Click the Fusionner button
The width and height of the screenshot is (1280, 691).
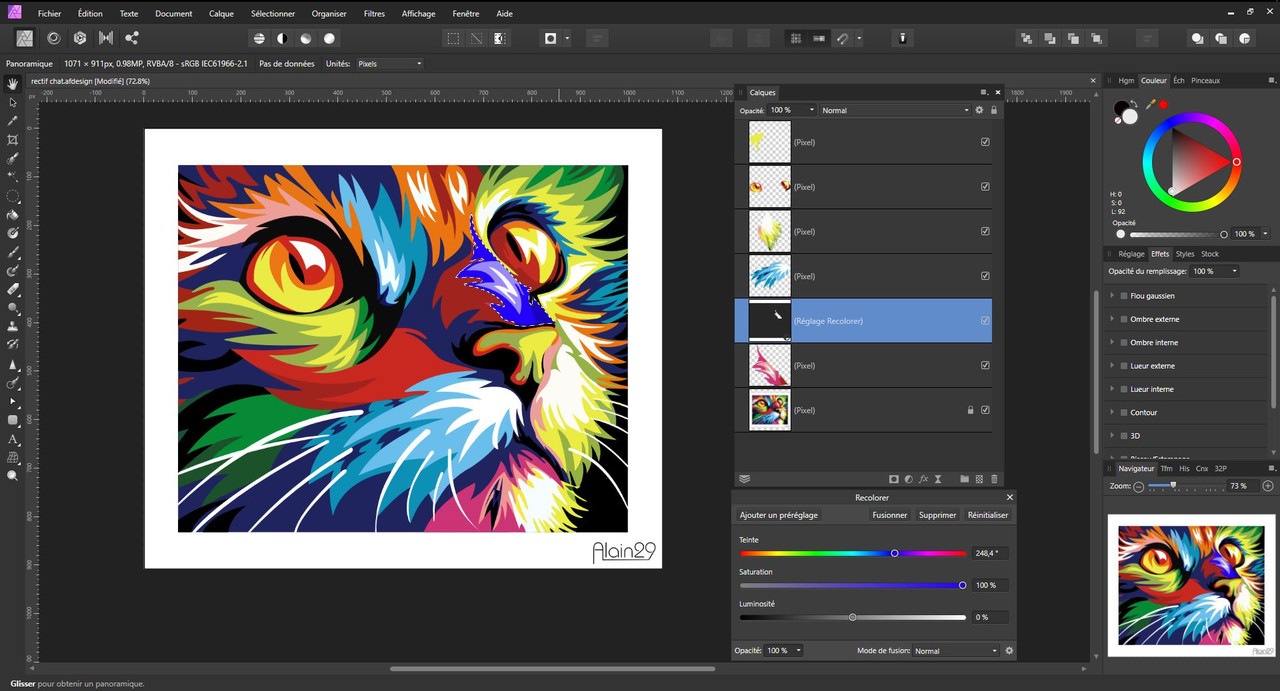[x=890, y=515]
